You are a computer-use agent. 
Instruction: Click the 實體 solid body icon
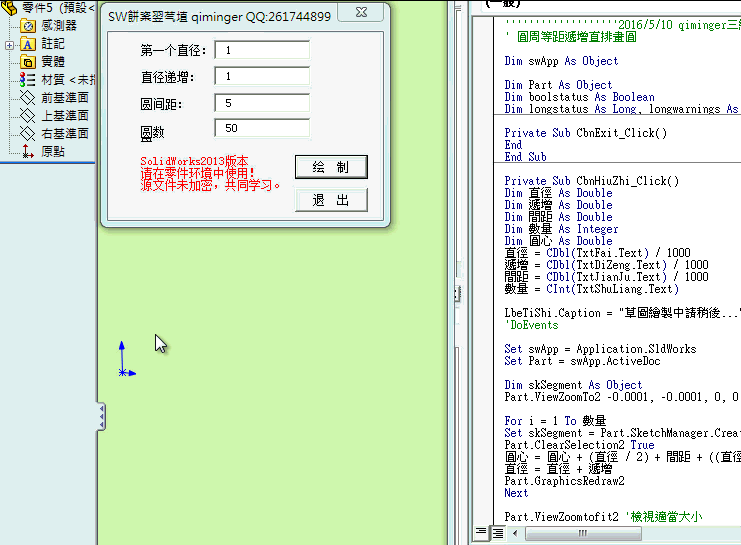(28, 62)
